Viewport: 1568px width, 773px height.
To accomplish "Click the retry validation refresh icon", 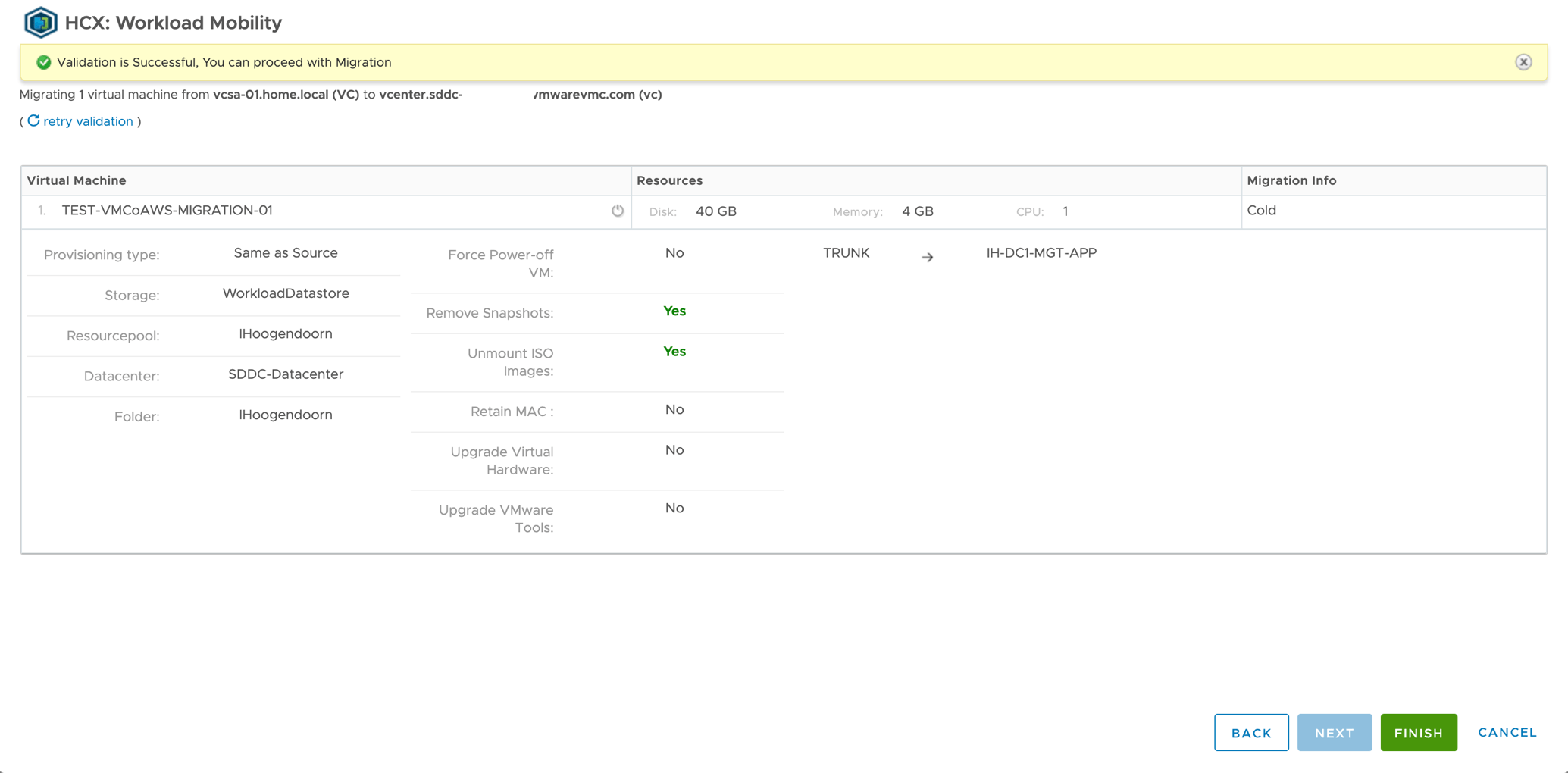I will (x=33, y=121).
